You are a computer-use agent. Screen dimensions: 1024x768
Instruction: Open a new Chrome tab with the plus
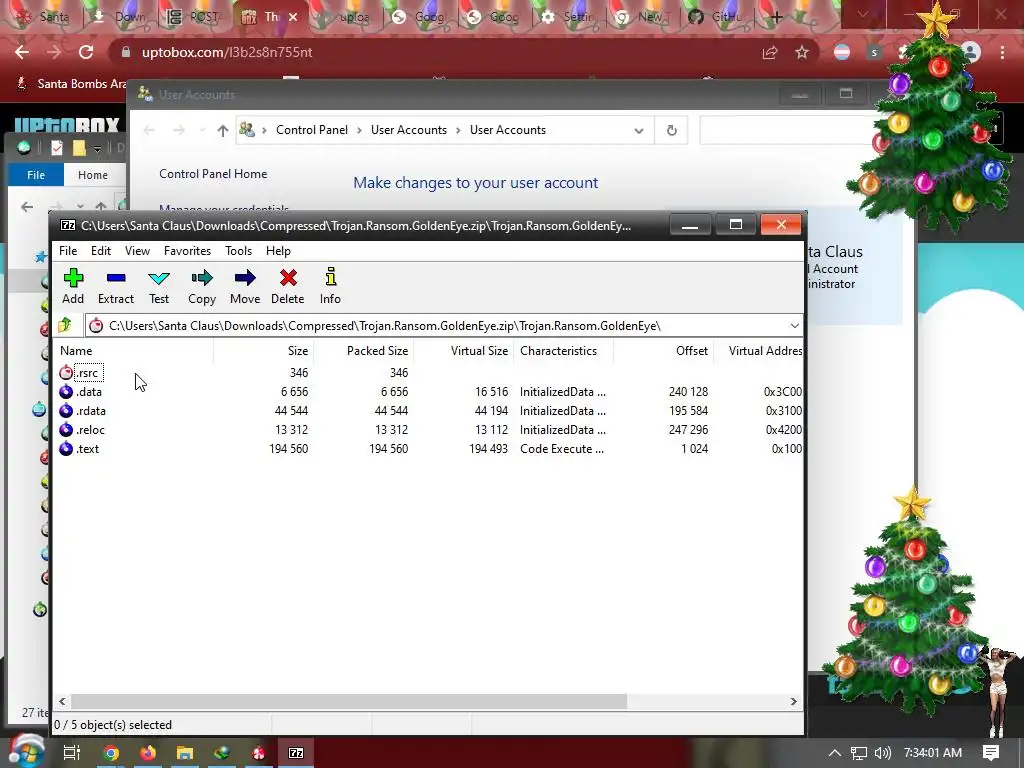tap(776, 18)
